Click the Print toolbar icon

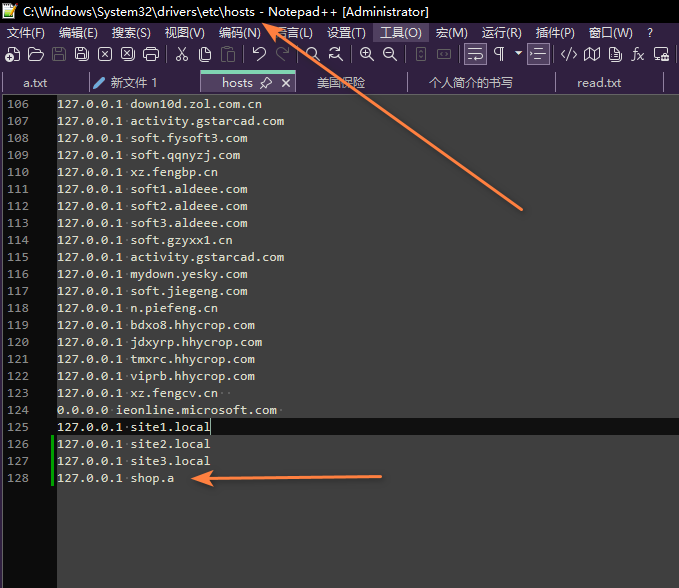point(151,54)
